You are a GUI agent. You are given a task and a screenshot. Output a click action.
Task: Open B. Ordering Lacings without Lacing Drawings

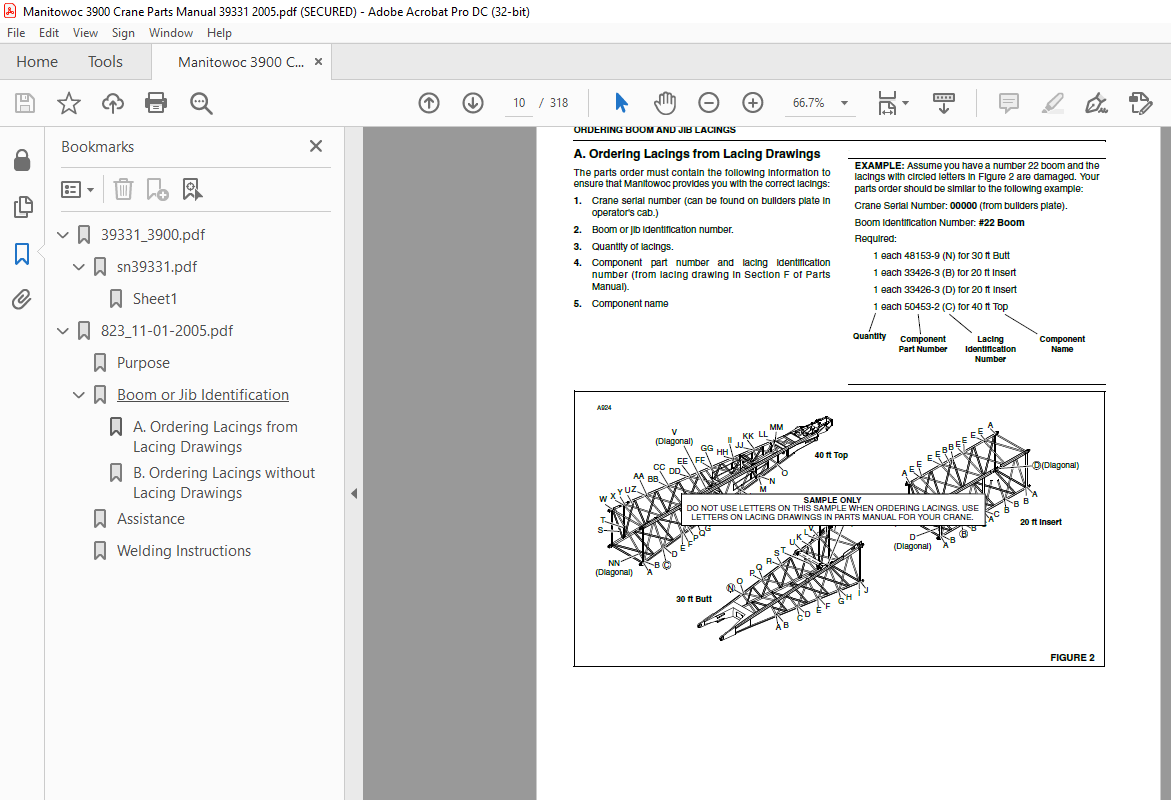224,483
